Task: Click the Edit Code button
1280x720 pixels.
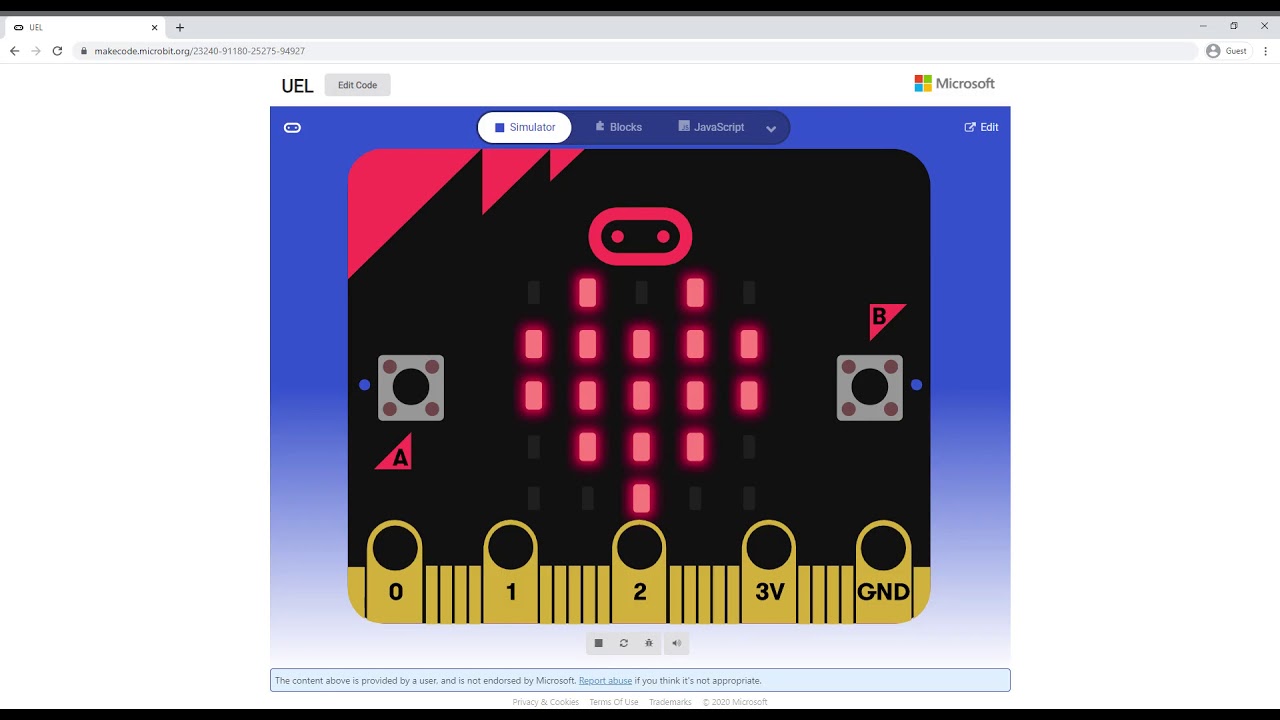Action: [x=357, y=85]
